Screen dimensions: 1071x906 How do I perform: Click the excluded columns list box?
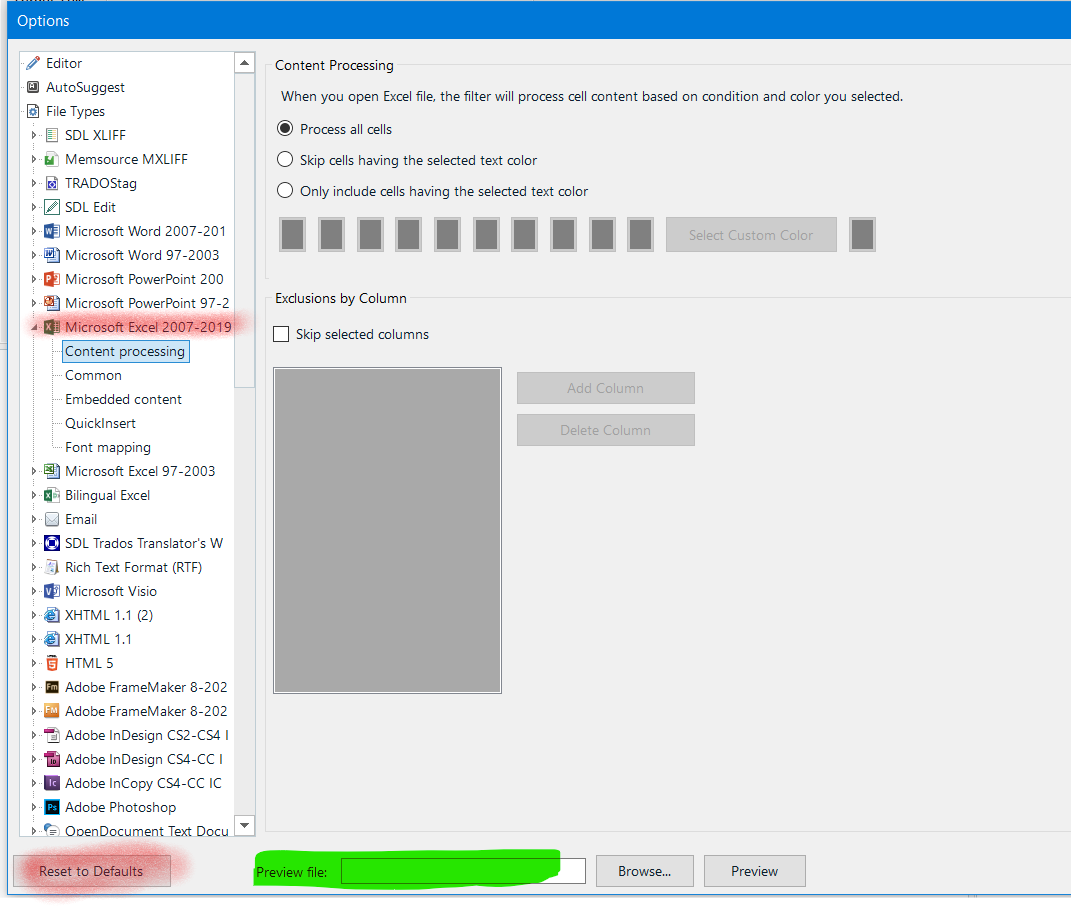pos(387,530)
